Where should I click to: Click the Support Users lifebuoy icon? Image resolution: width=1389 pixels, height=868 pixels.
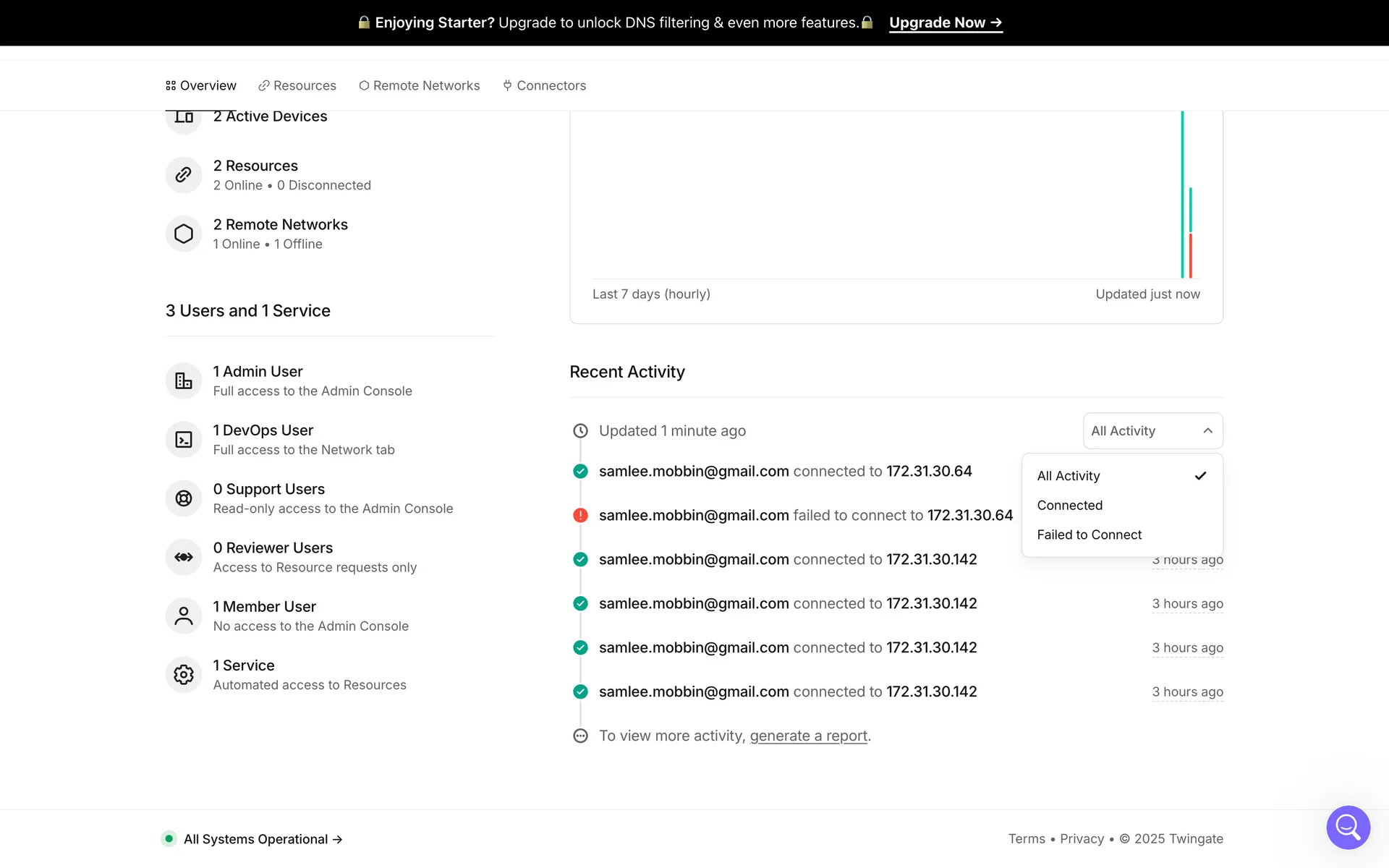click(x=184, y=498)
